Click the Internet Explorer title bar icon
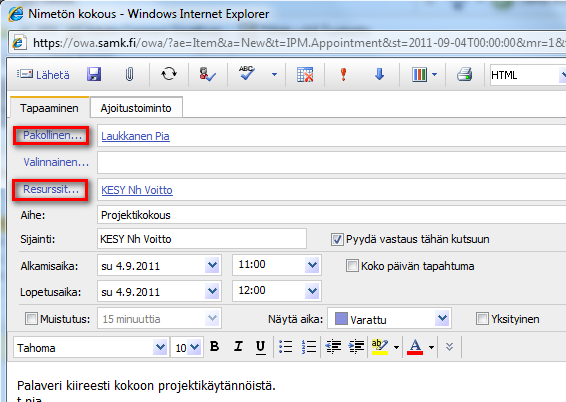The image size is (566, 402). coord(16,14)
